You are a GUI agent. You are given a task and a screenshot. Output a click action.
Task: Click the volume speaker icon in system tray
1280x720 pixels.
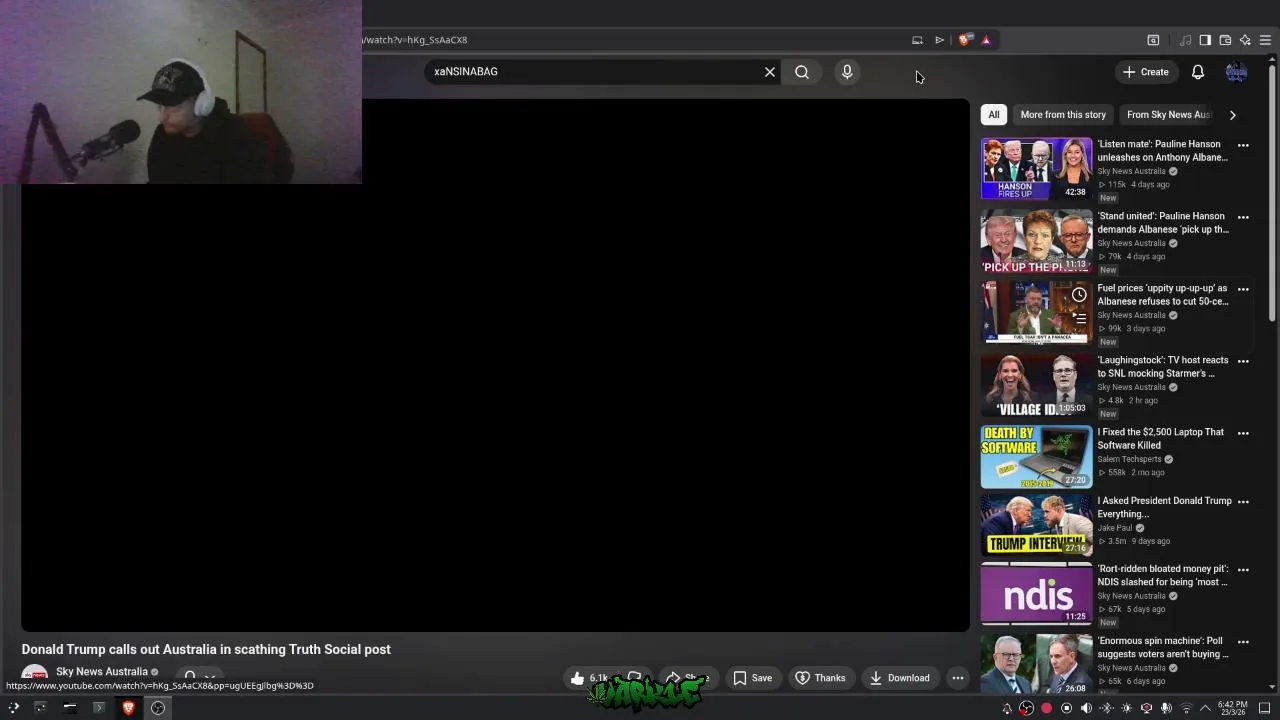tap(1086, 708)
